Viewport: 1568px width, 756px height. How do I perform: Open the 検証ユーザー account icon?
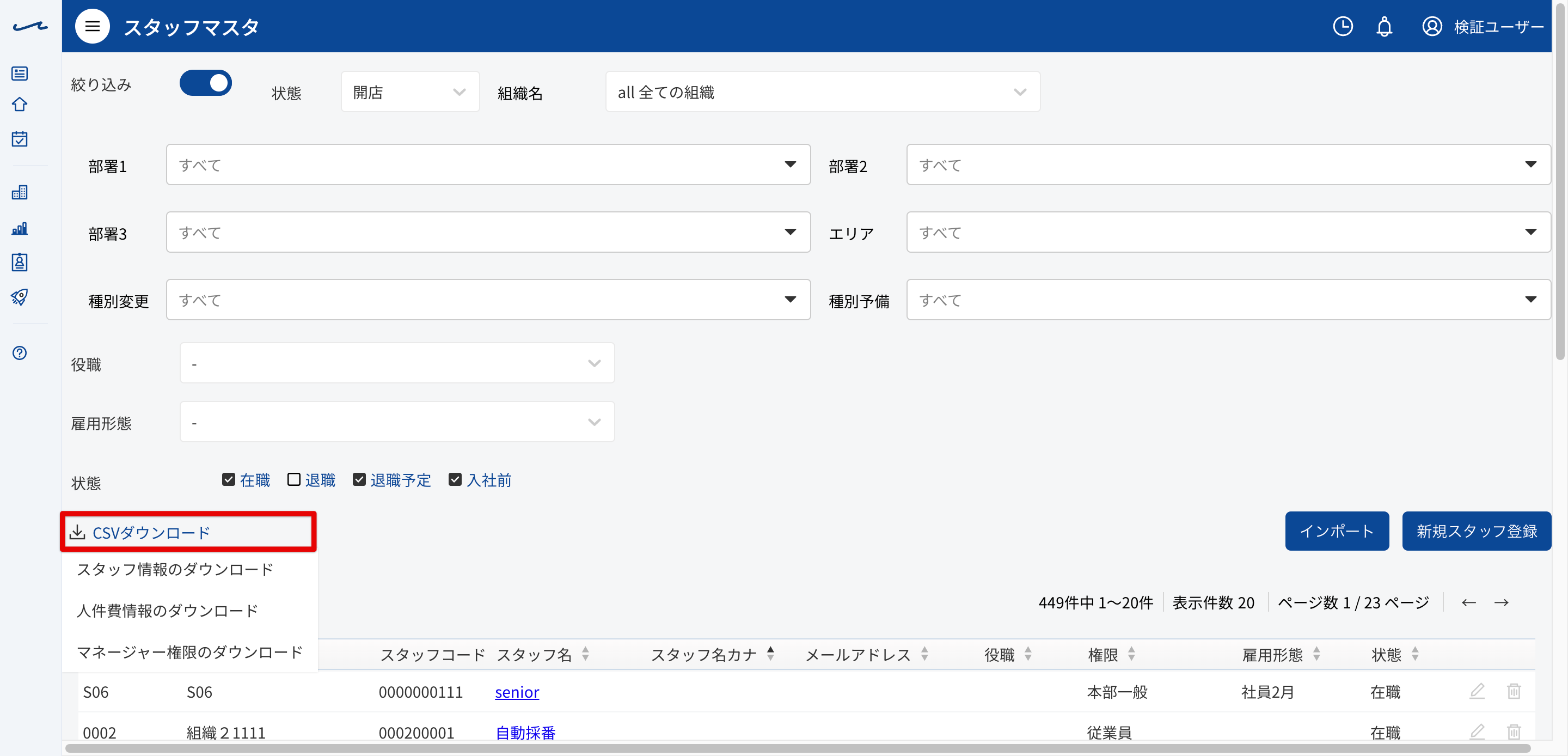point(1432,26)
